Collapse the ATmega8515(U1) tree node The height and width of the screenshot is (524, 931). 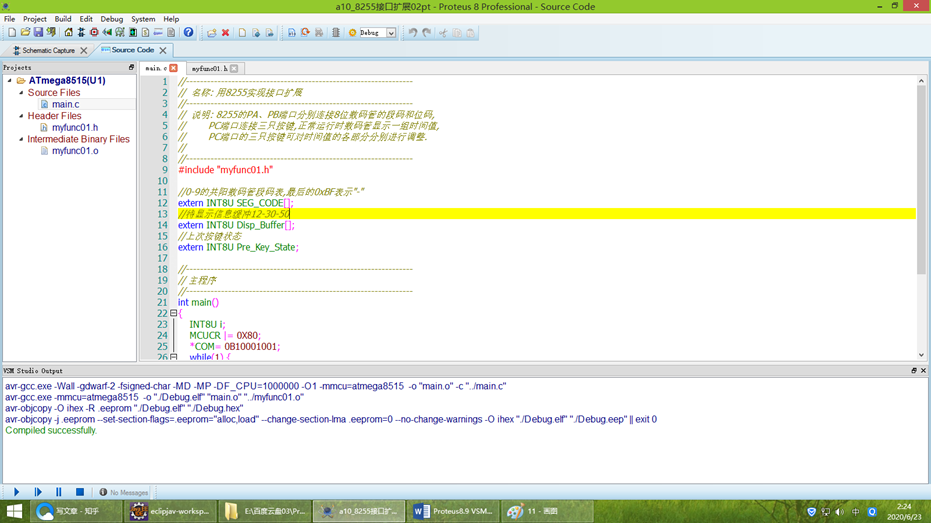(10, 80)
